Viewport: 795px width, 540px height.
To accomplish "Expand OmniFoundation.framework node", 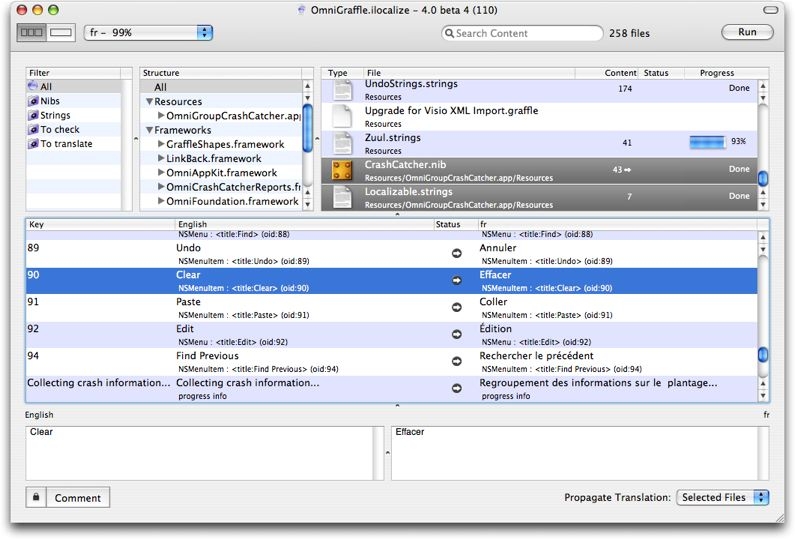I will point(161,201).
